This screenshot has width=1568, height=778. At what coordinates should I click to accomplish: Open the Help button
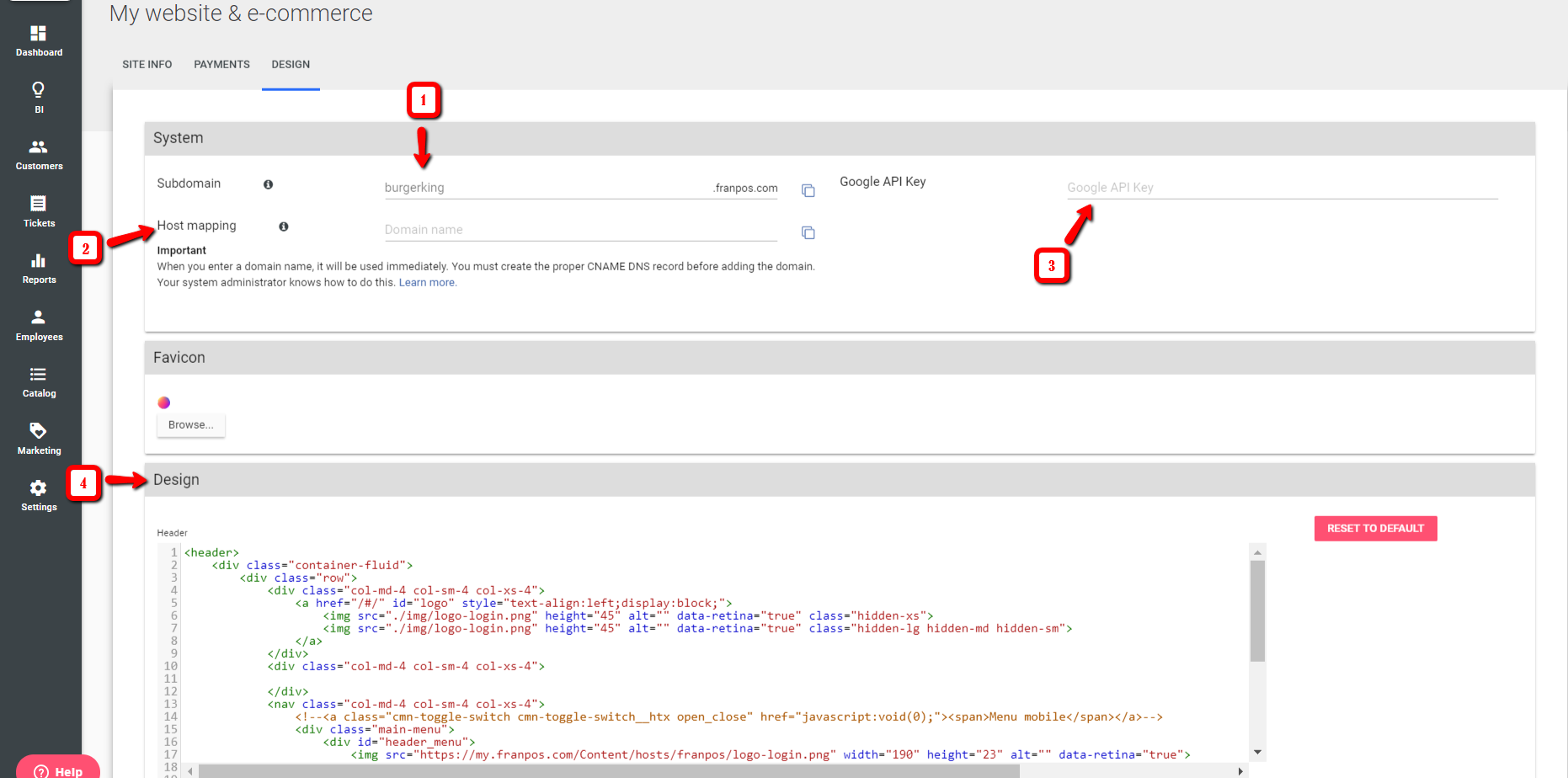click(x=58, y=768)
